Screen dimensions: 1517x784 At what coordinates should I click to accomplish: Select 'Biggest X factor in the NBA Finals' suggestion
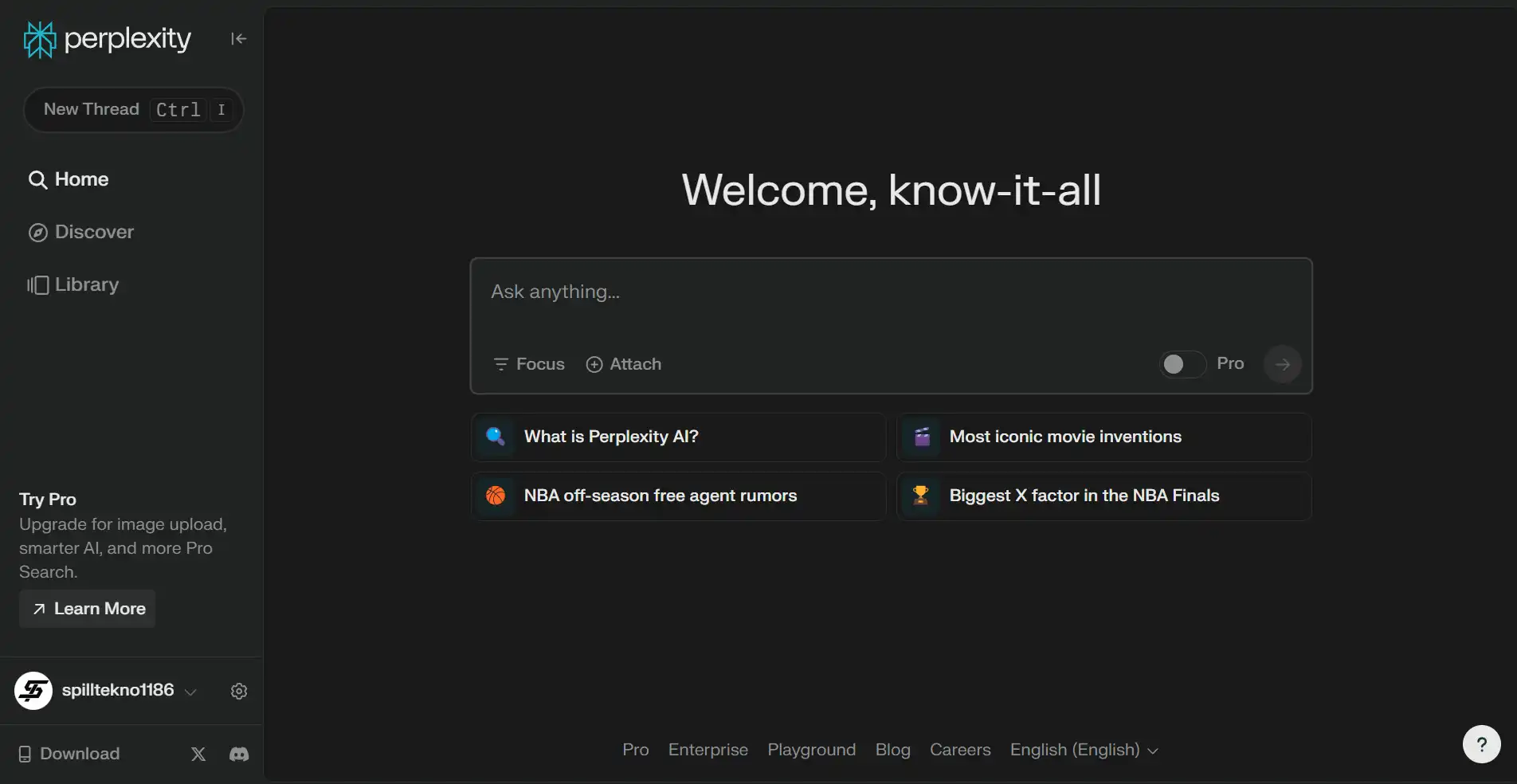pos(1104,496)
